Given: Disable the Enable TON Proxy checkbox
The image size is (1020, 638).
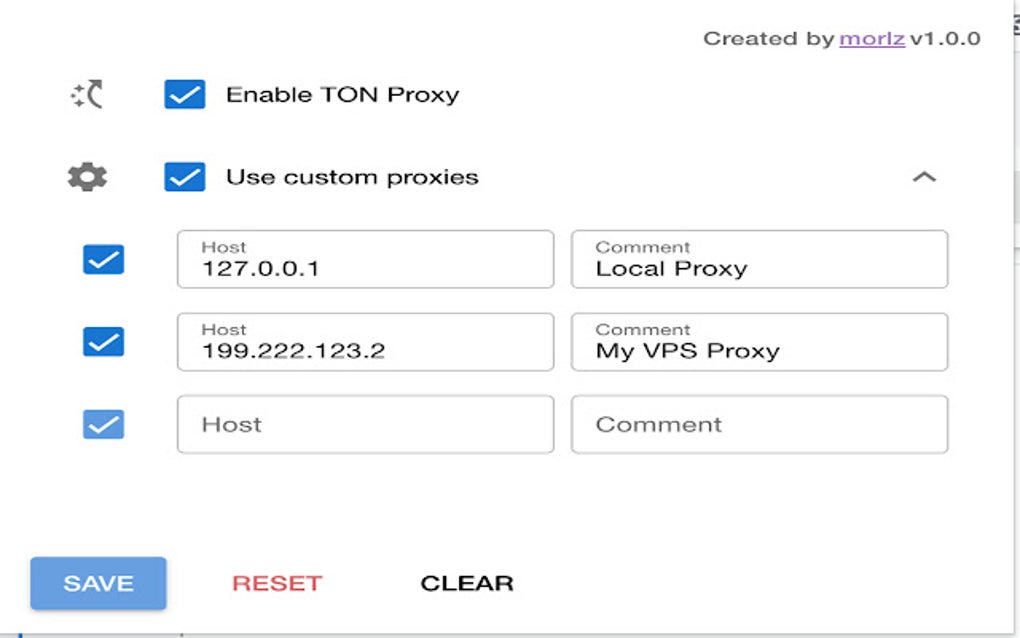Looking at the screenshot, I should pos(184,93).
